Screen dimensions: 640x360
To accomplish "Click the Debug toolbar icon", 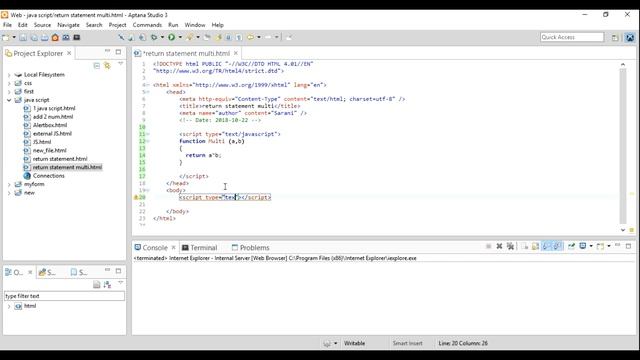I will click(x=154, y=38).
